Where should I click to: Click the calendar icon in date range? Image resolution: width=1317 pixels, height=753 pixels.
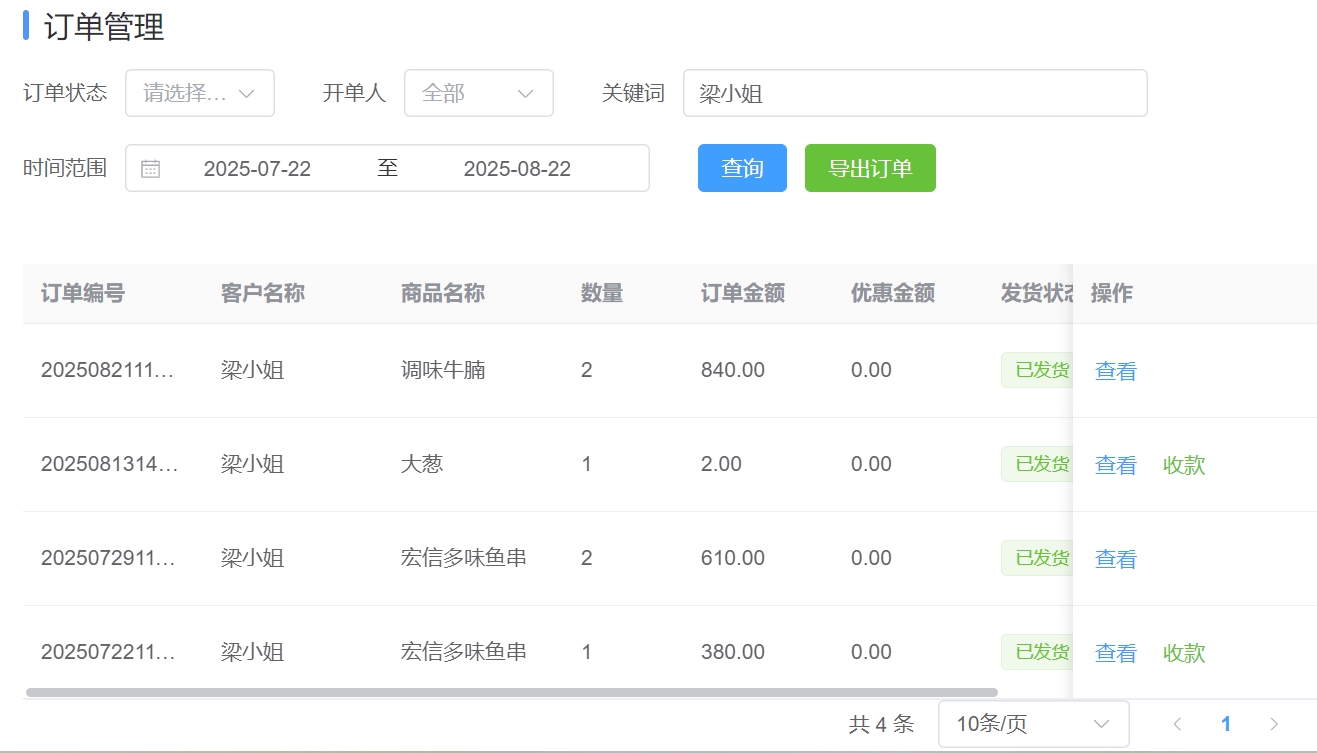tap(150, 169)
